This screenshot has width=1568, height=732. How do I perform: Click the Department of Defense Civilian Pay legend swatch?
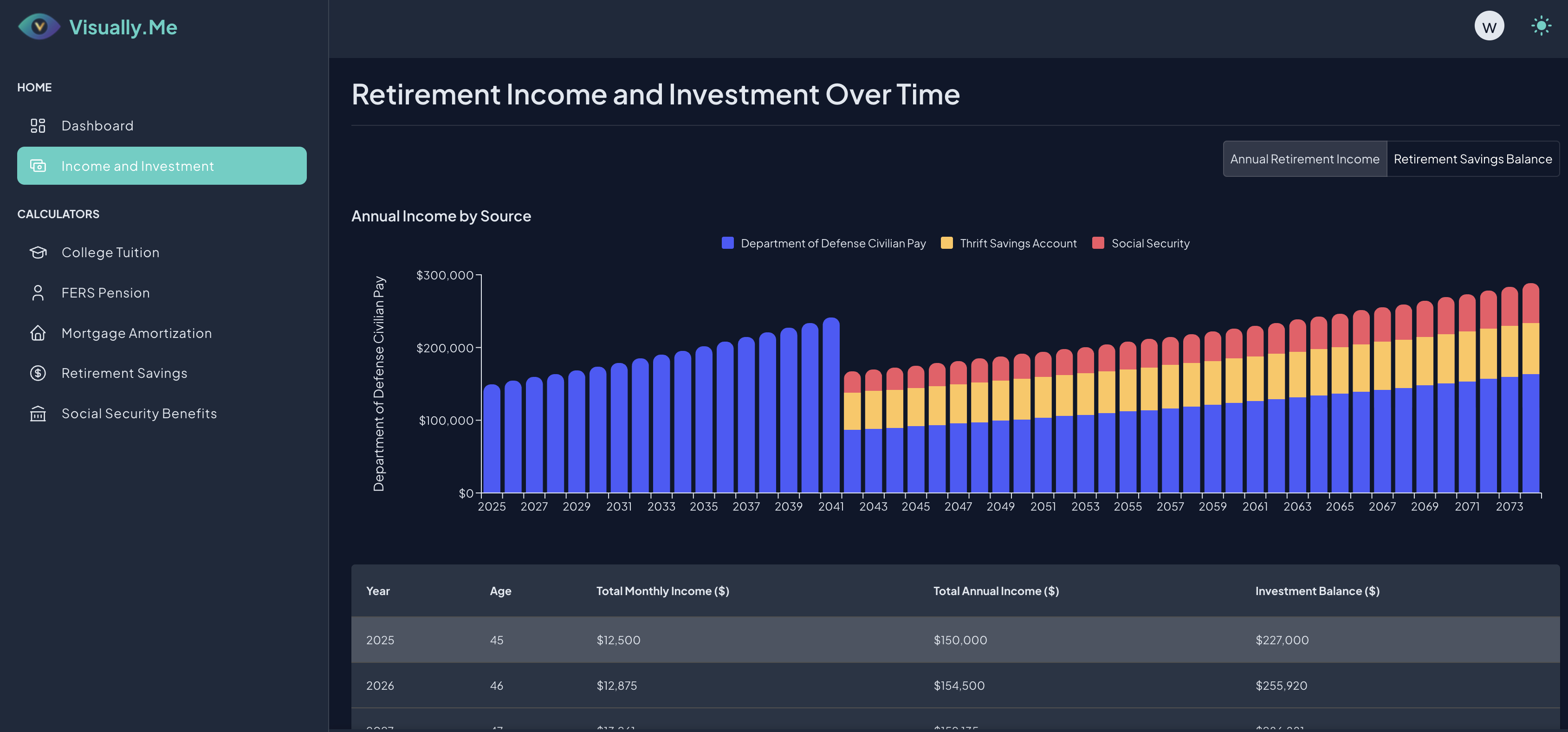click(x=726, y=242)
